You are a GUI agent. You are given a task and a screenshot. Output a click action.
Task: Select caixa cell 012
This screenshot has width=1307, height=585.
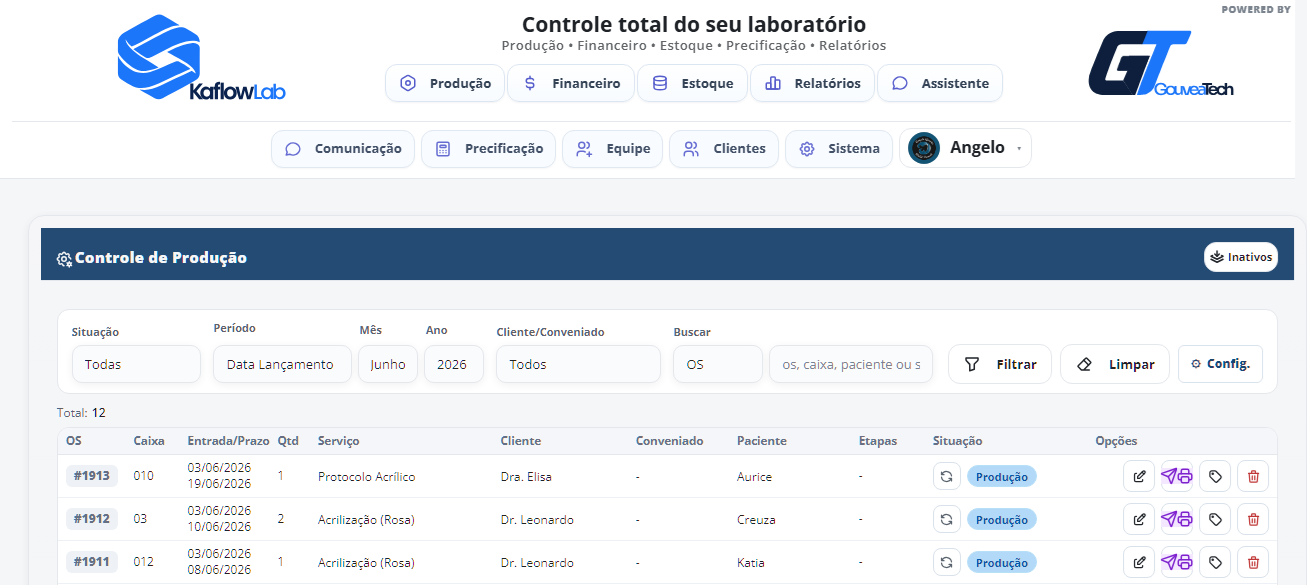coord(144,562)
